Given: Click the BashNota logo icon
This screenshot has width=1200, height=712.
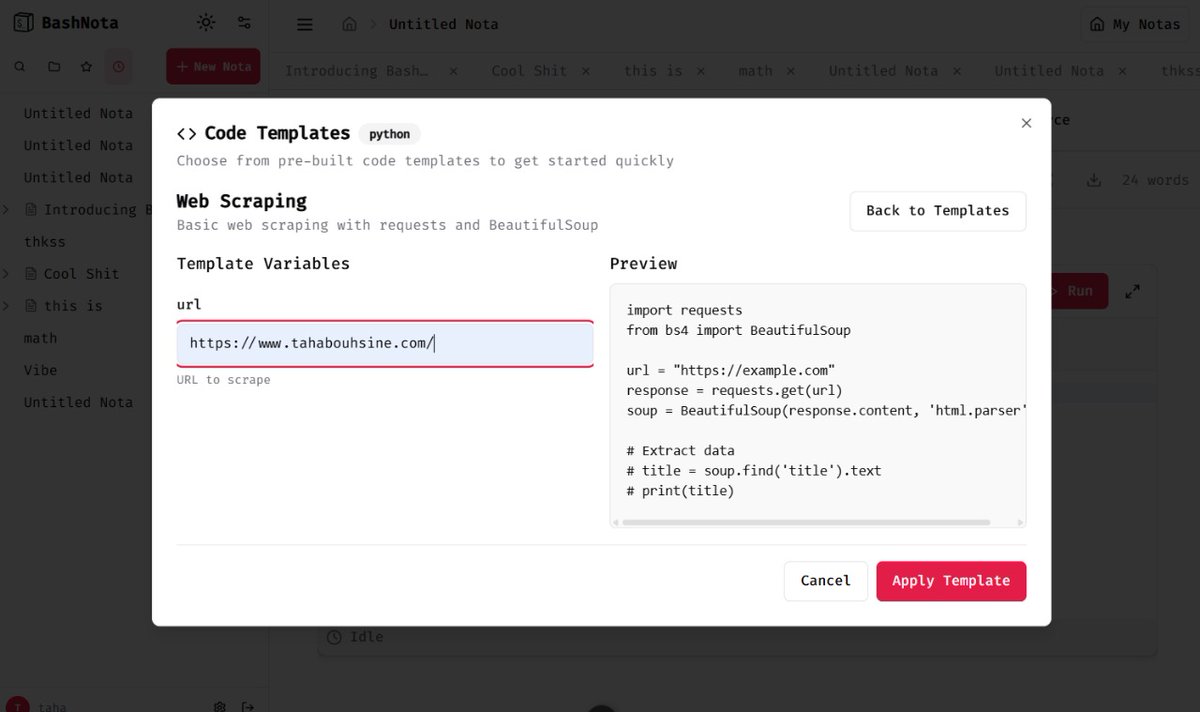Looking at the screenshot, I should coord(22,22).
